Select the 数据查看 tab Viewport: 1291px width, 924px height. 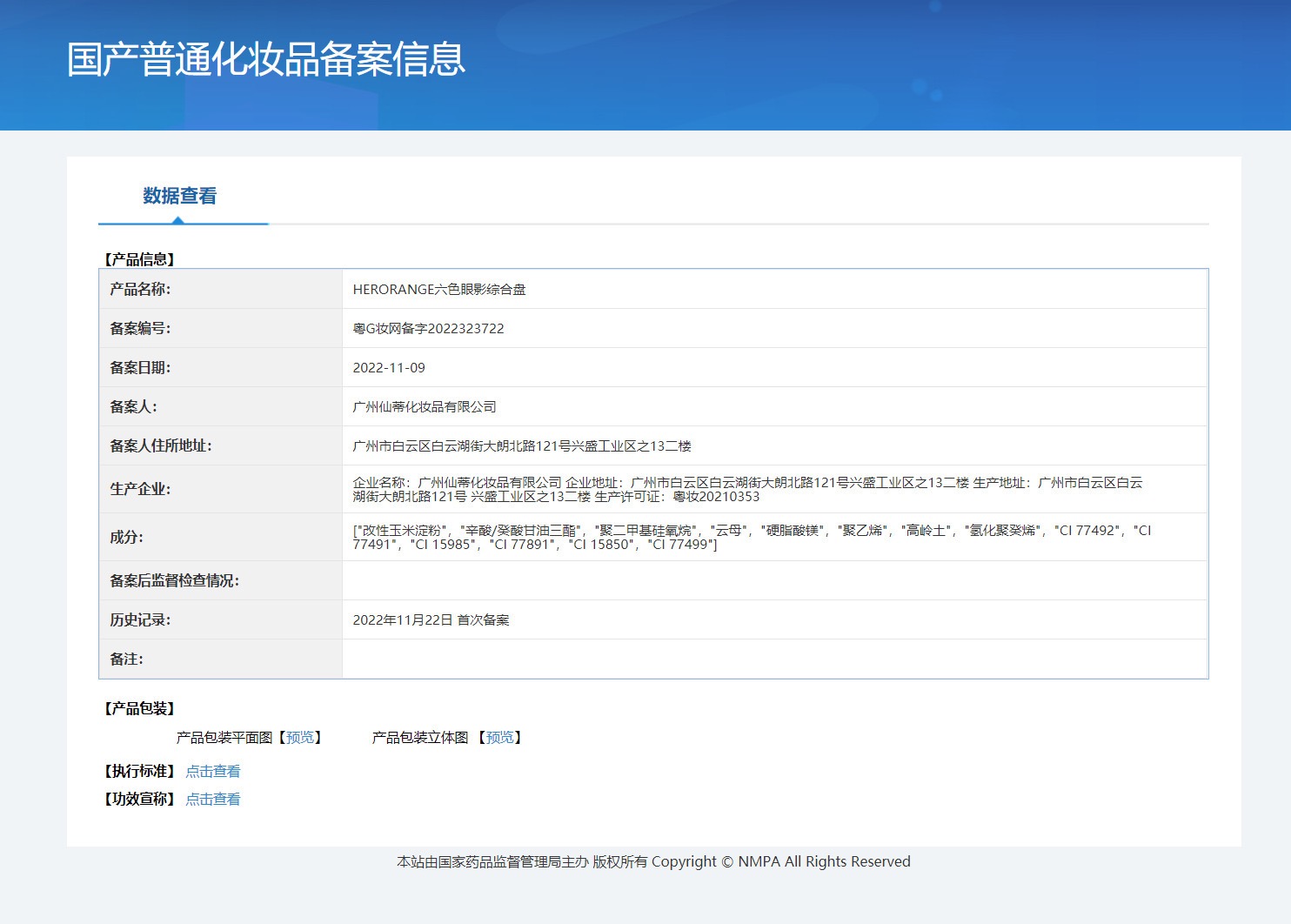tap(180, 196)
